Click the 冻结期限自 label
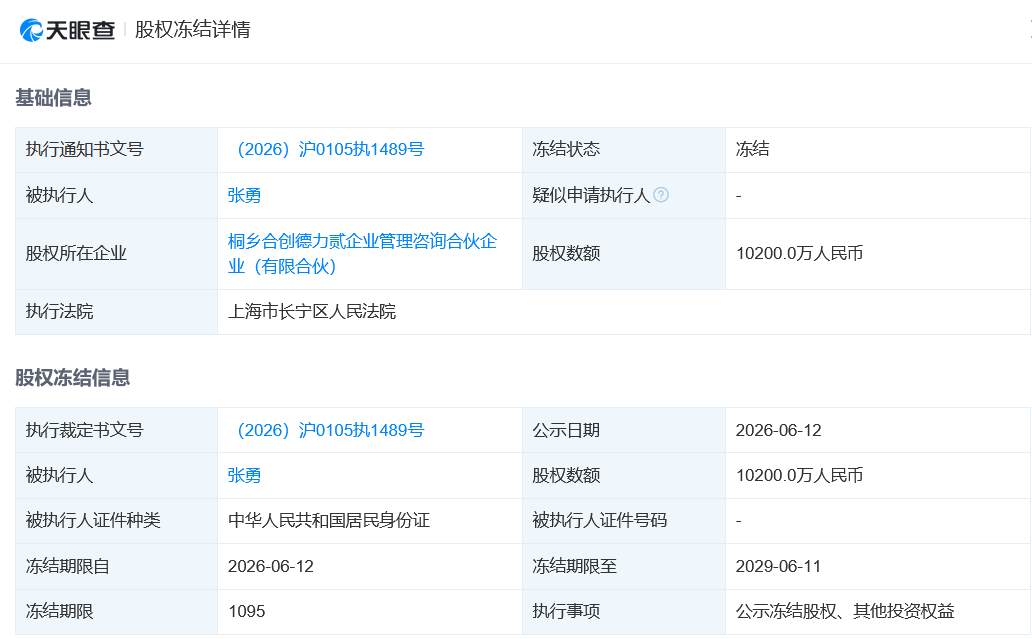 tap(68, 567)
